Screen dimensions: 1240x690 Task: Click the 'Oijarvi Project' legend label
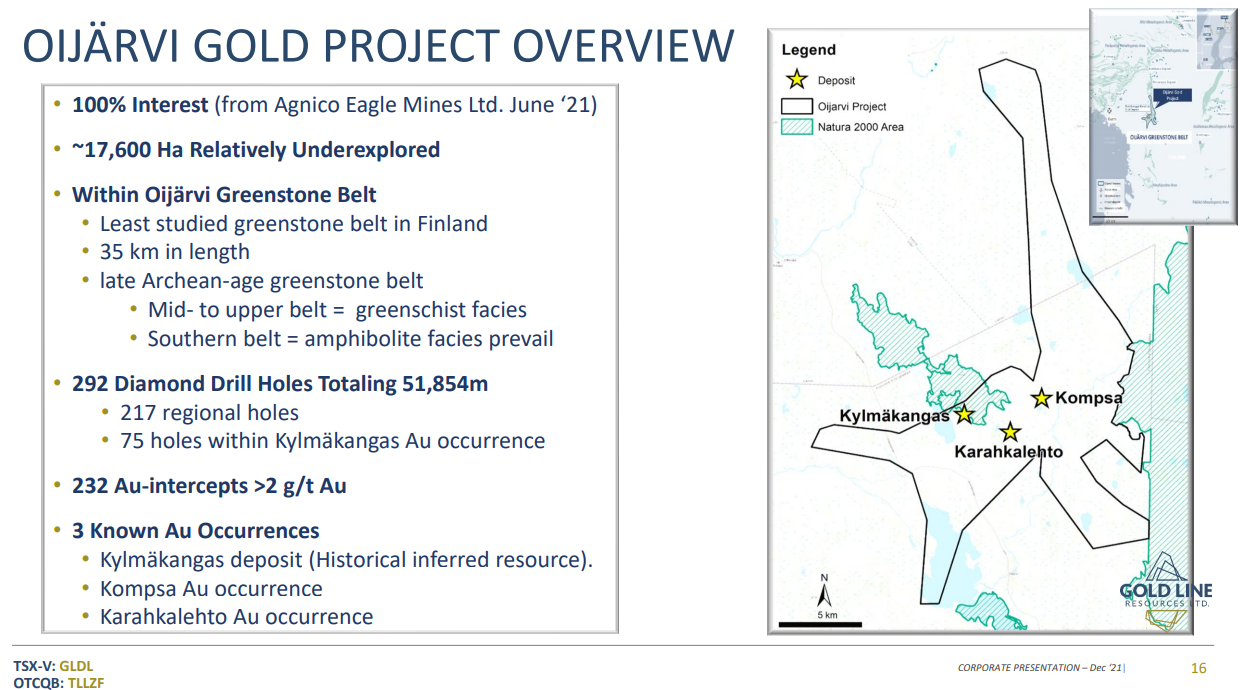(x=852, y=106)
